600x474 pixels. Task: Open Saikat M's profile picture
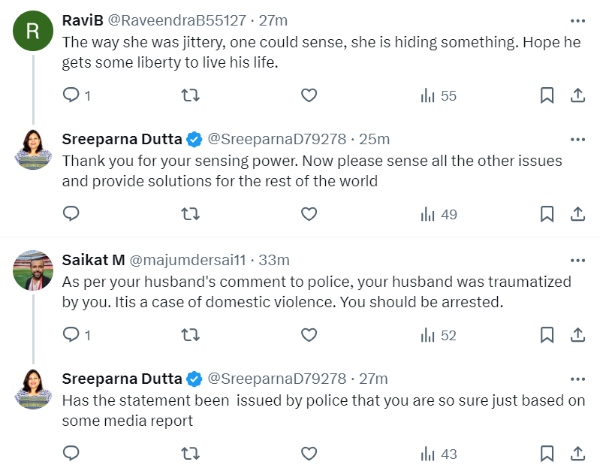coord(32,269)
